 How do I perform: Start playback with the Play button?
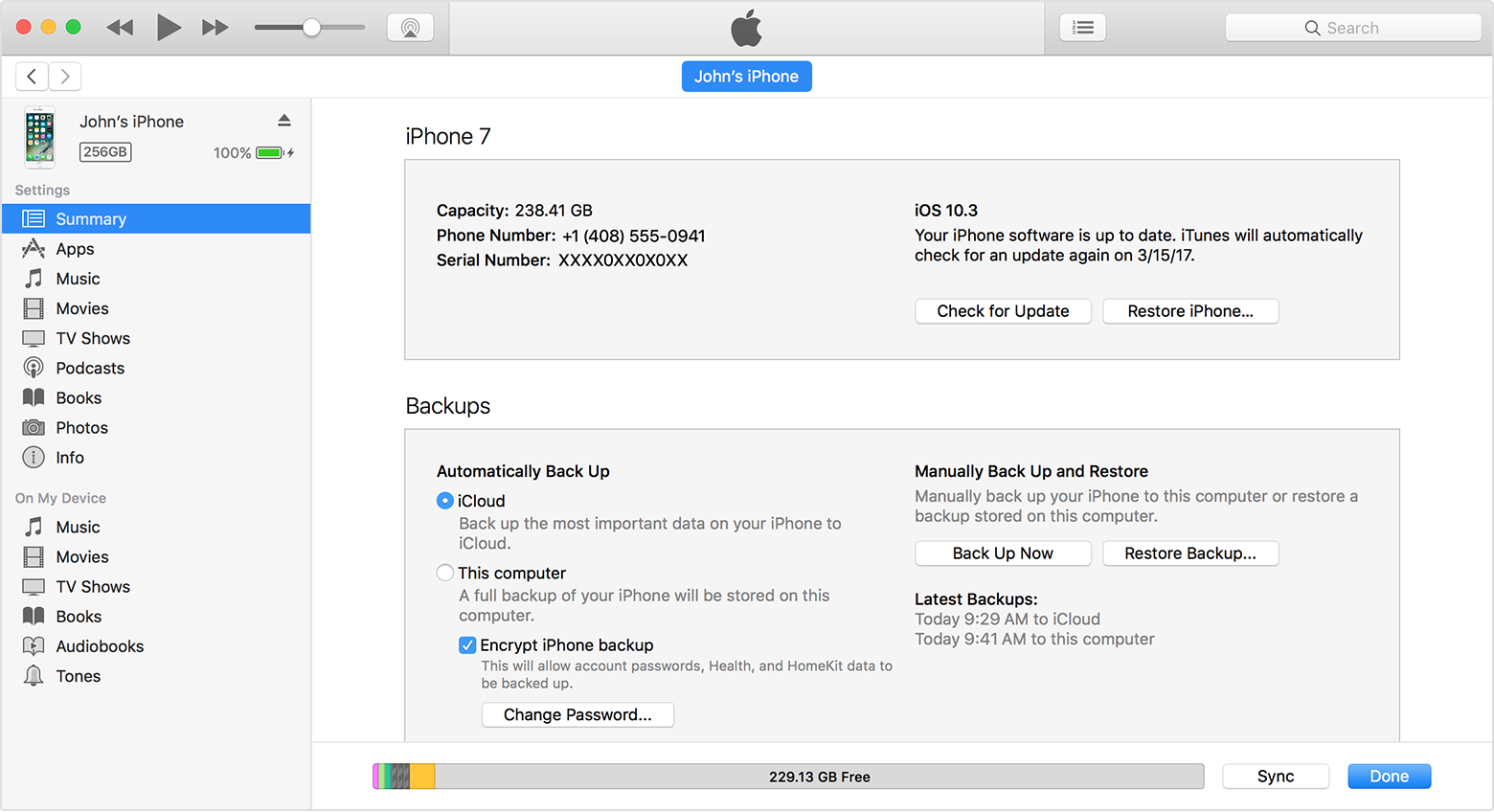click(x=169, y=28)
